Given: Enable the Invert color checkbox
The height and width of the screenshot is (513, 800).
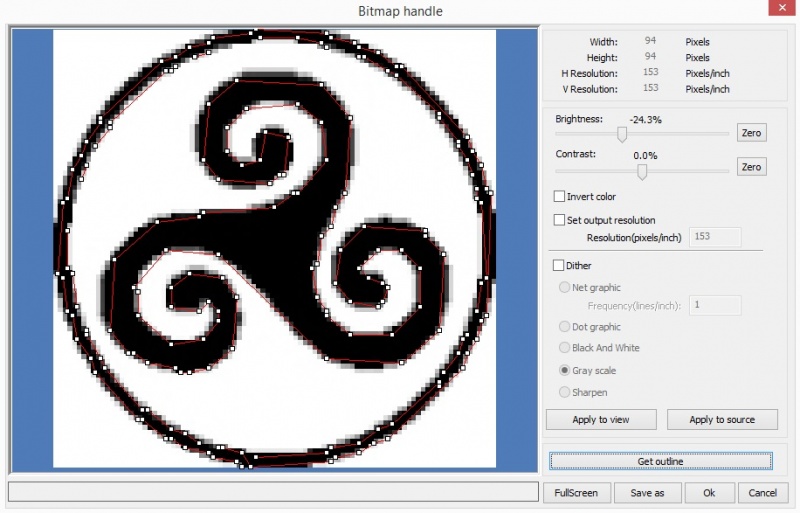Looking at the screenshot, I should pos(559,196).
